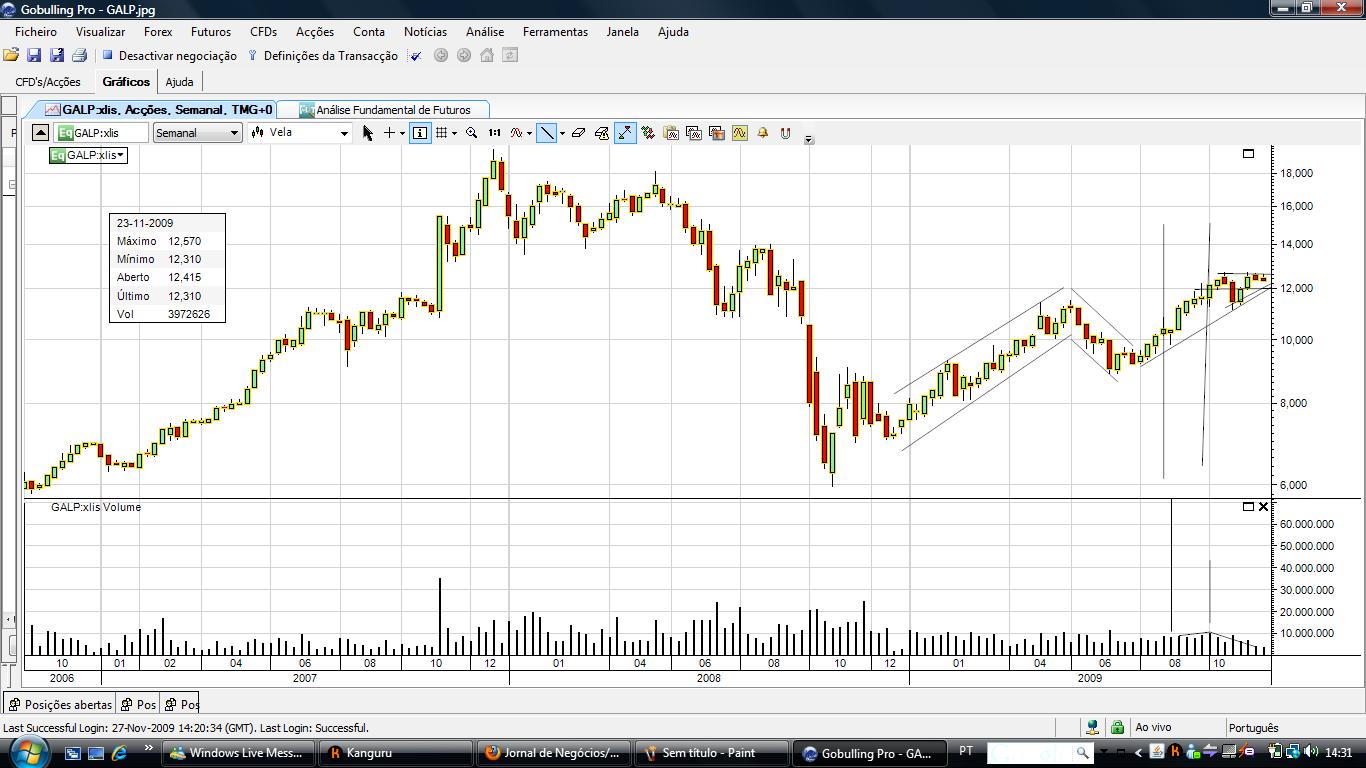Toggle the data info box icon
The height and width of the screenshot is (768, 1366).
(x=420, y=133)
